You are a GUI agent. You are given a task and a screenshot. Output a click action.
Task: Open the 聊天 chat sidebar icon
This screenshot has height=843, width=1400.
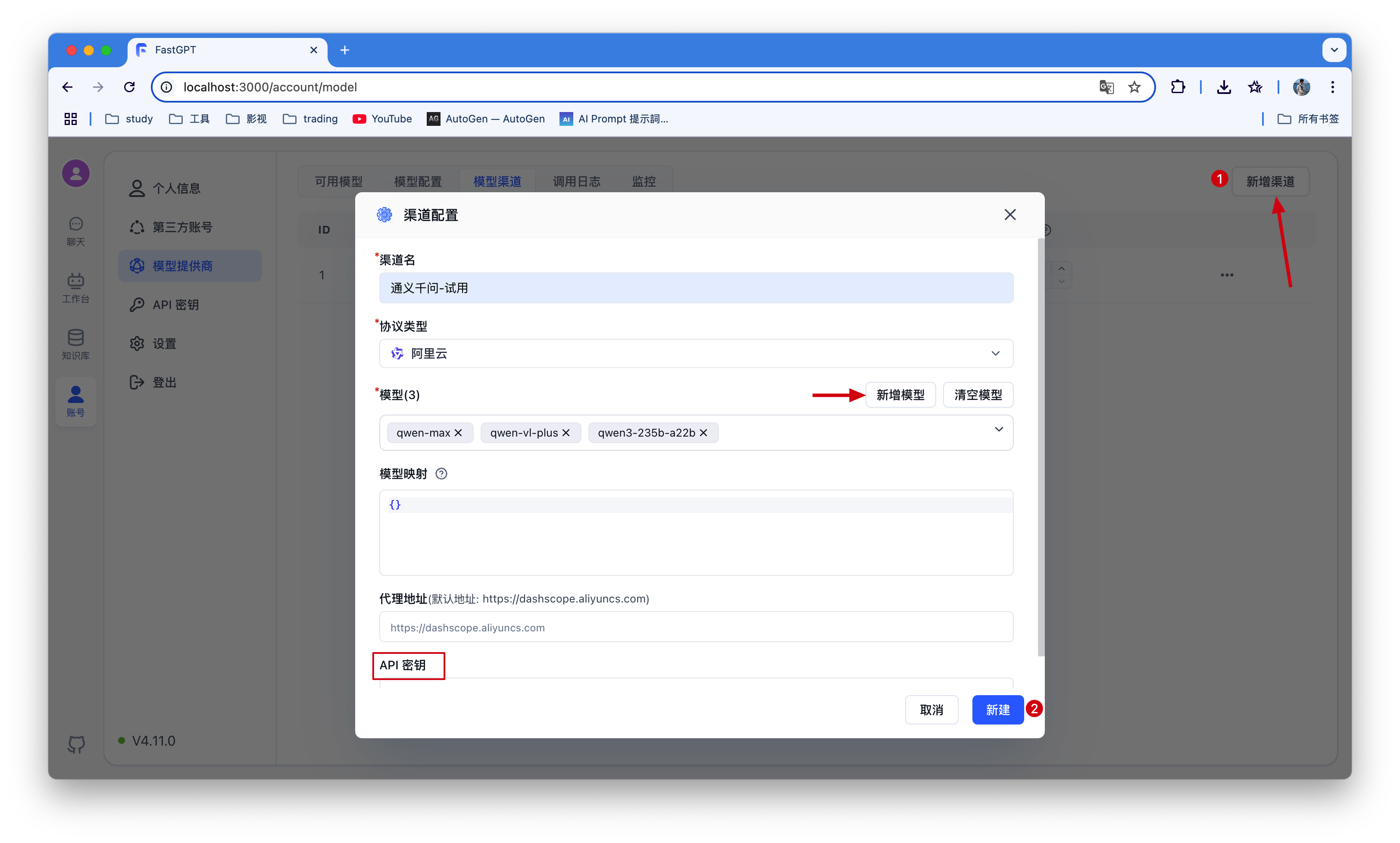75,231
